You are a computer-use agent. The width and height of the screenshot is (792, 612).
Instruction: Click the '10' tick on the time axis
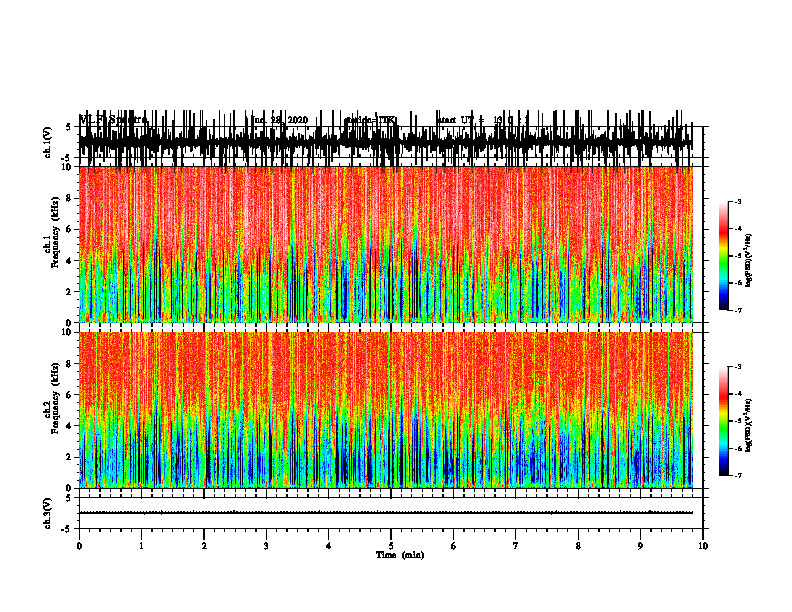(x=703, y=546)
